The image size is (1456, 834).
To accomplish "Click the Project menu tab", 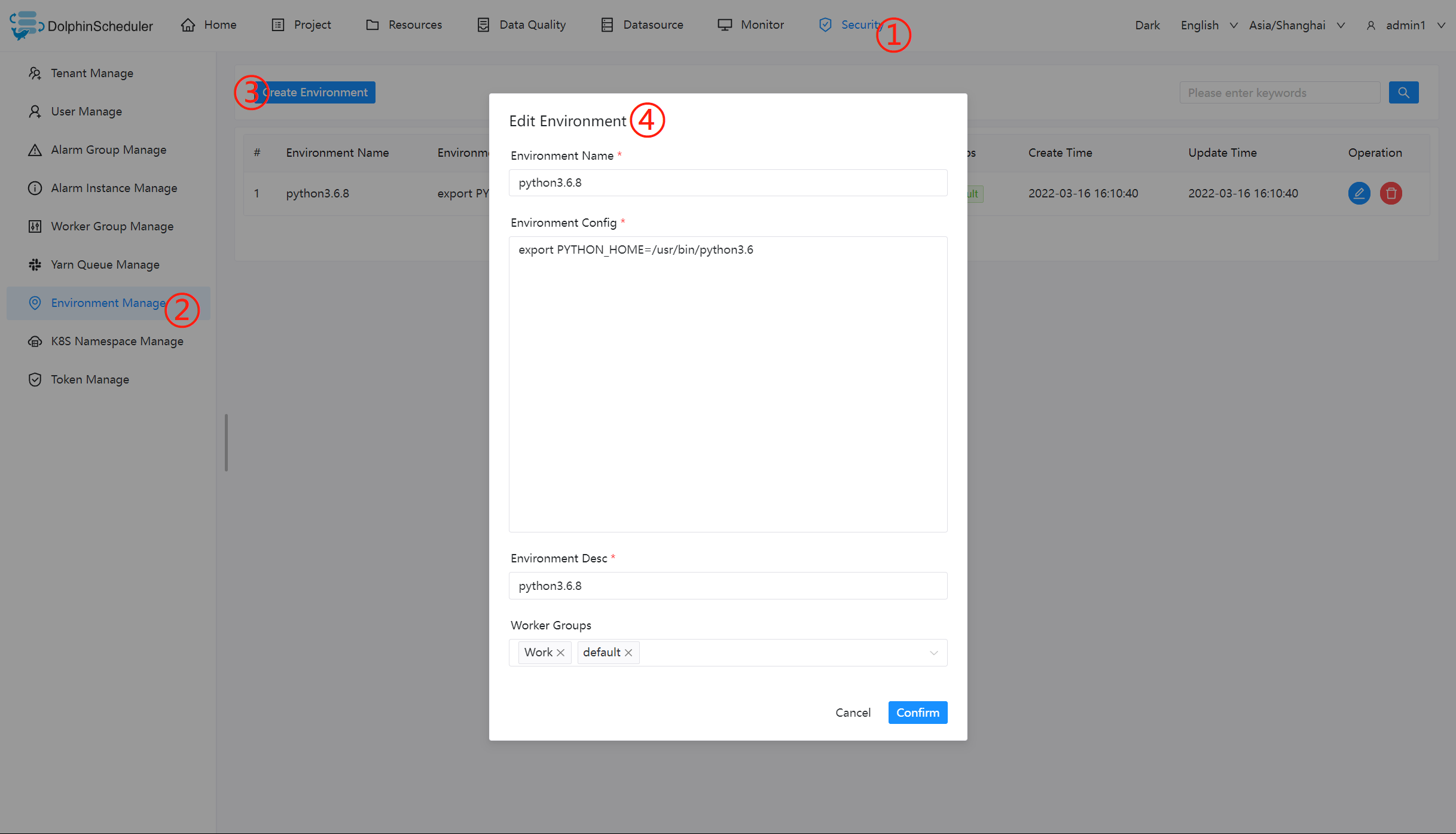I will click(311, 24).
